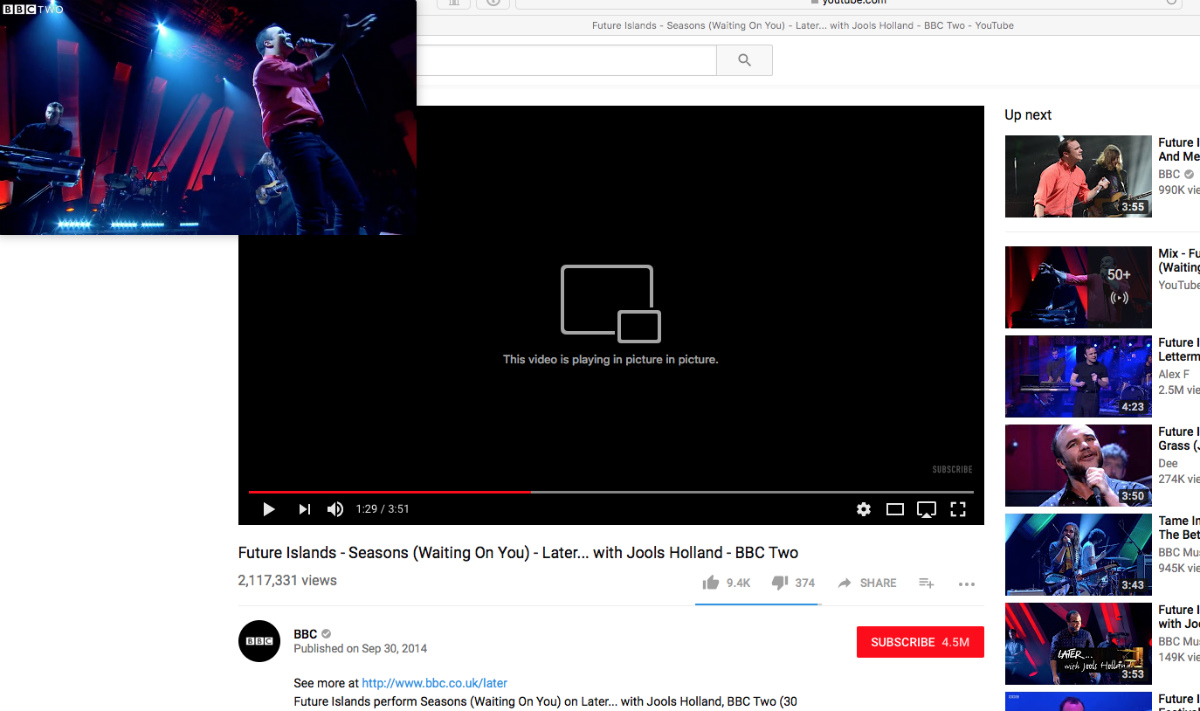This screenshot has width=1200, height=711.
Task: Subscribe to the BBC channel
Action: click(920, 642)
